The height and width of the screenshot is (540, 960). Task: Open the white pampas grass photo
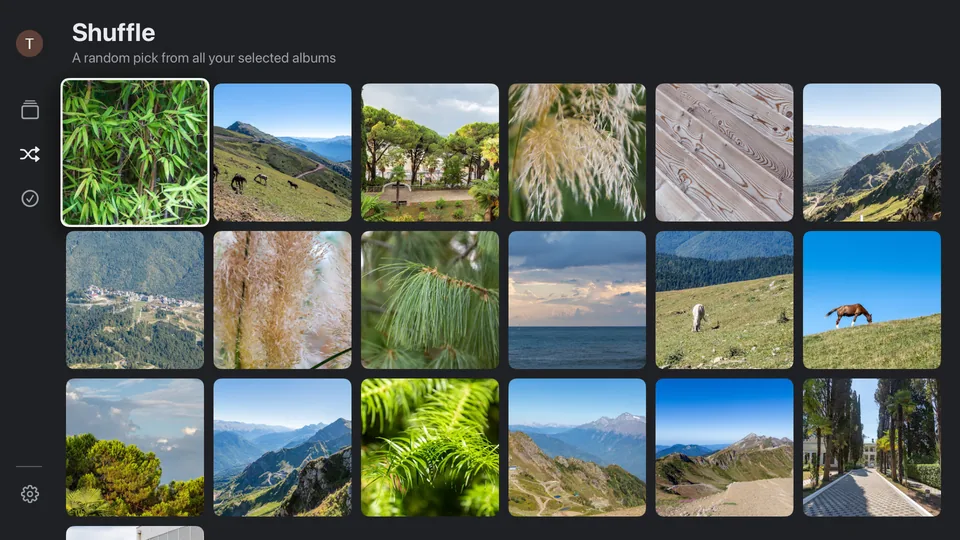coord(577,152)
